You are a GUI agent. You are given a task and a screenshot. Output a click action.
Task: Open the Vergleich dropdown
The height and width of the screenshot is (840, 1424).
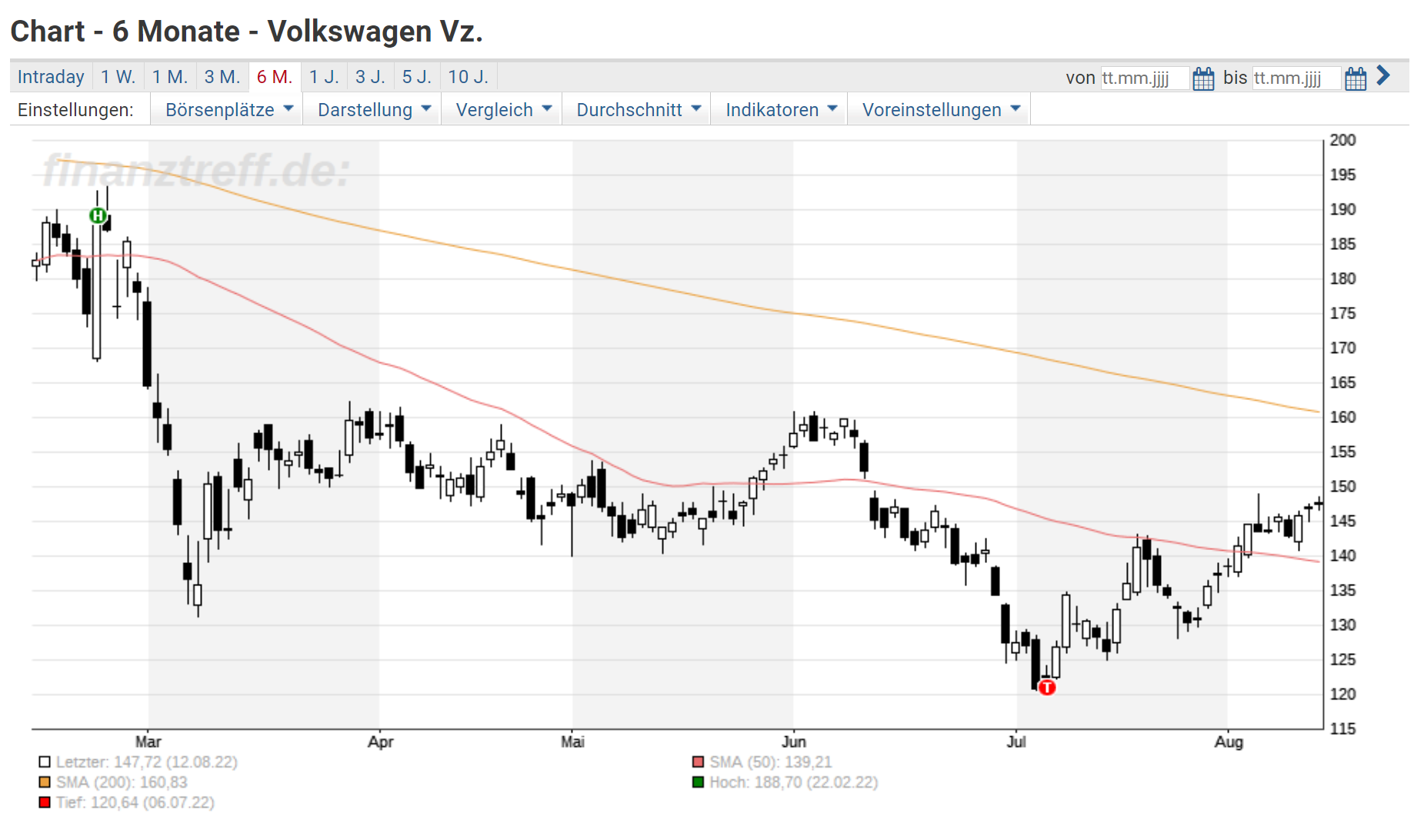coord(503,110)
